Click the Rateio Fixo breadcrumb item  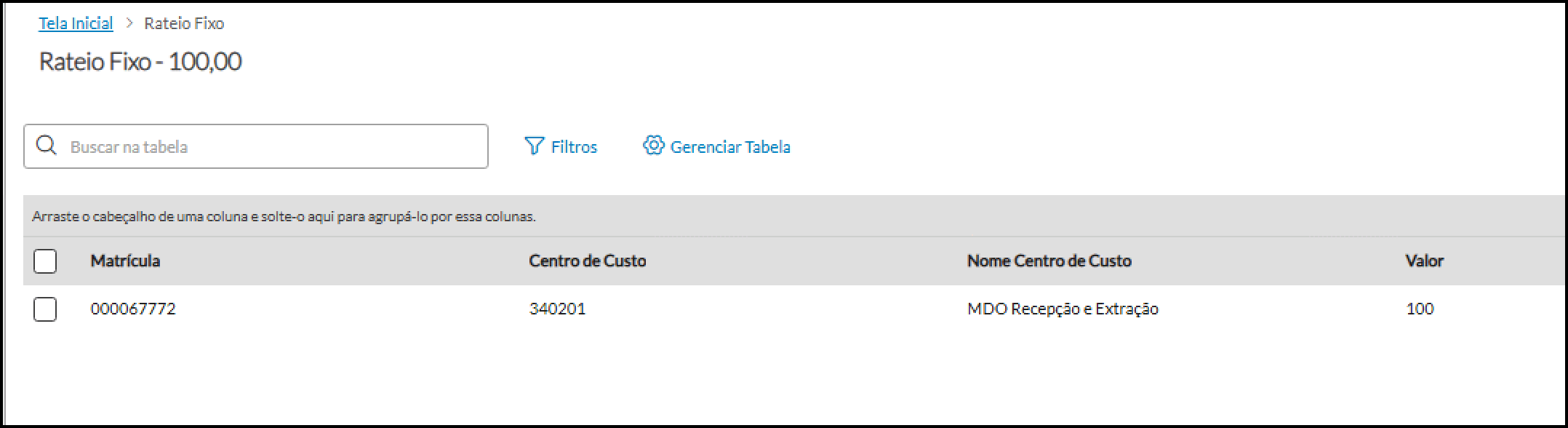[x=184, y=23]
